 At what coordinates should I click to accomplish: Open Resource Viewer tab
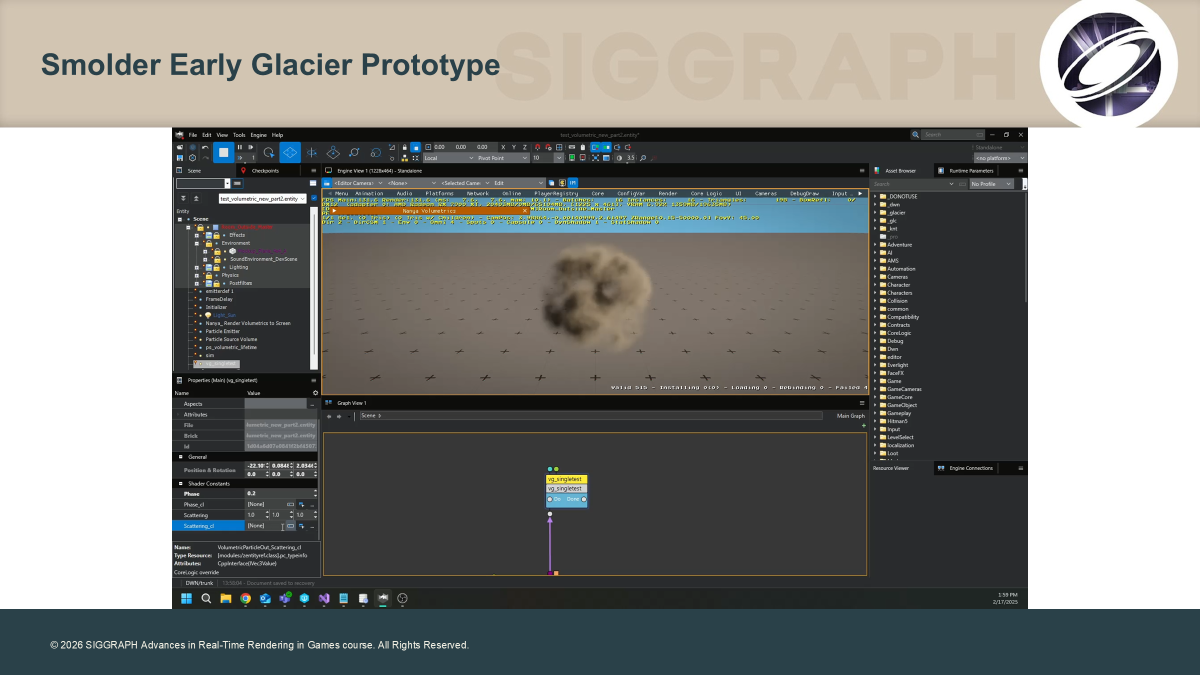click(891, 468)
